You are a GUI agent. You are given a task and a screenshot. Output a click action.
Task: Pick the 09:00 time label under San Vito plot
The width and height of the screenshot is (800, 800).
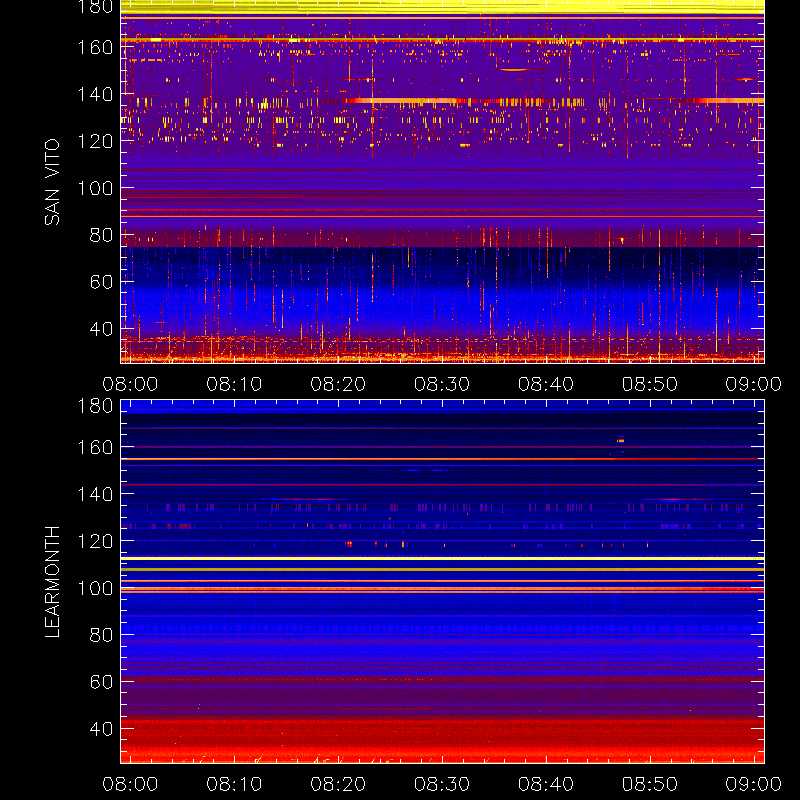point(754,384)
